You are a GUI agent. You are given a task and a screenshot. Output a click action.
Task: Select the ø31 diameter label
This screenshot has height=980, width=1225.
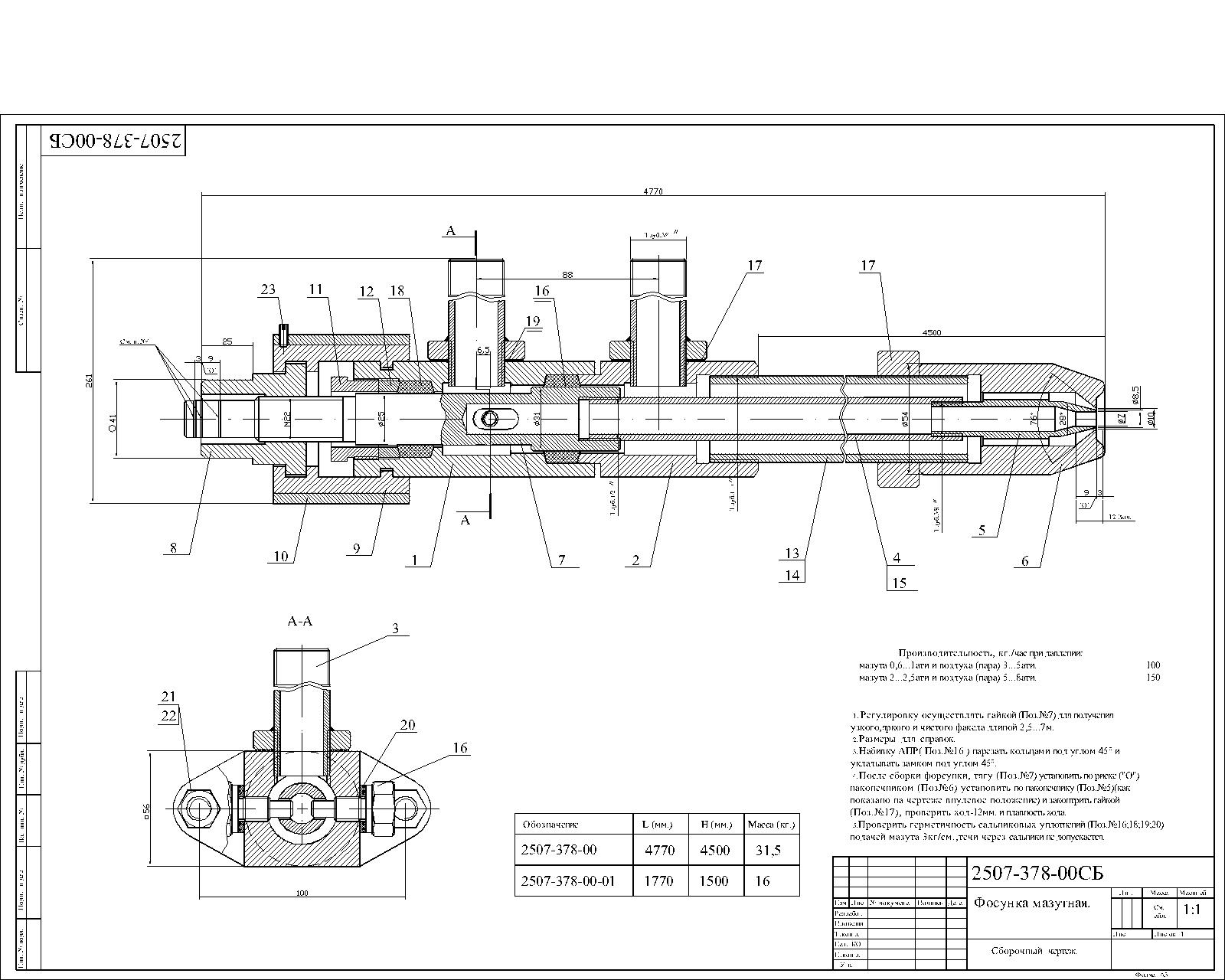537,419
